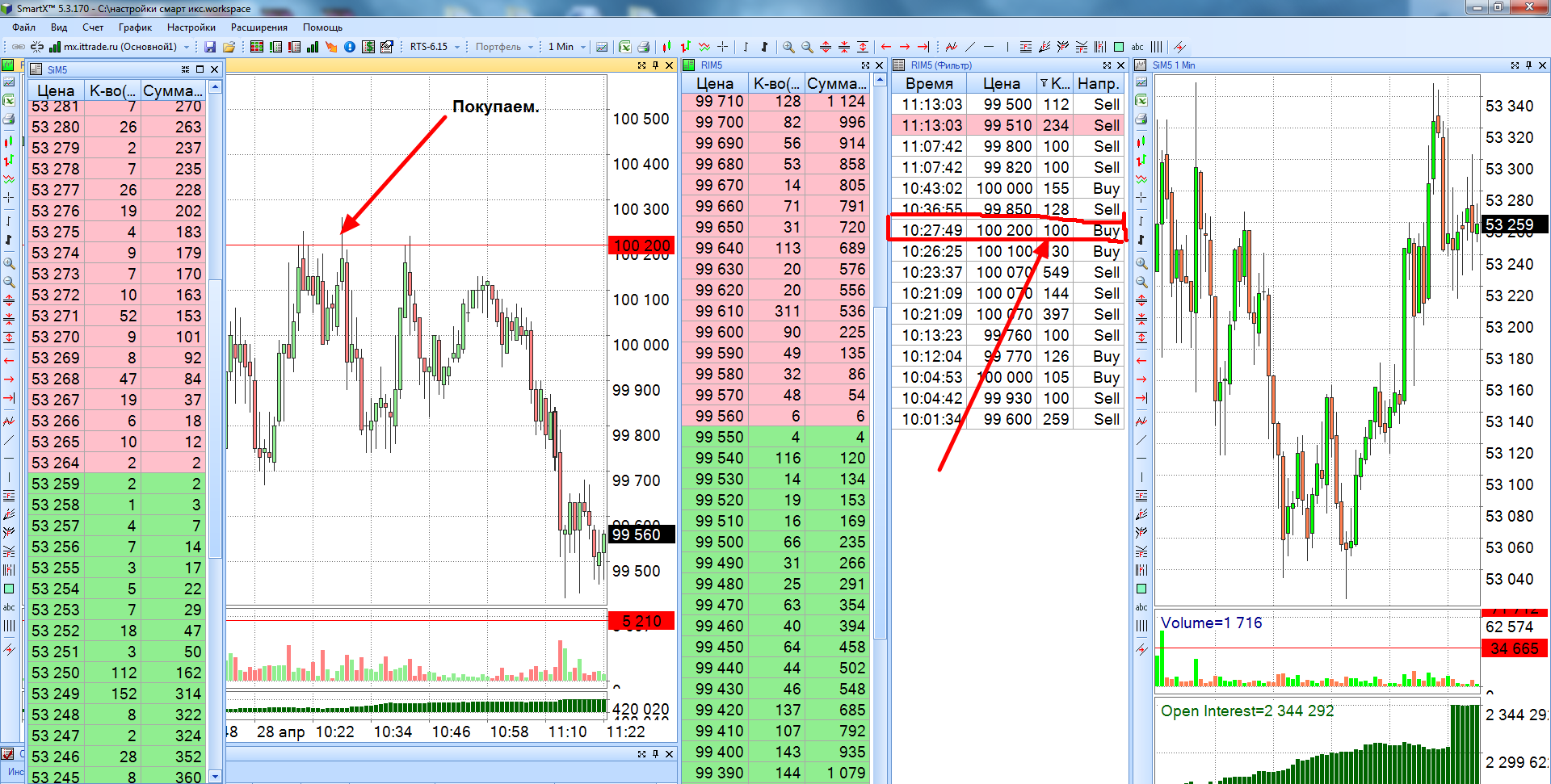The image size is (1551, 784).
Task: Click the Print icon in the top toolbar
Action: tap(643, 47)
